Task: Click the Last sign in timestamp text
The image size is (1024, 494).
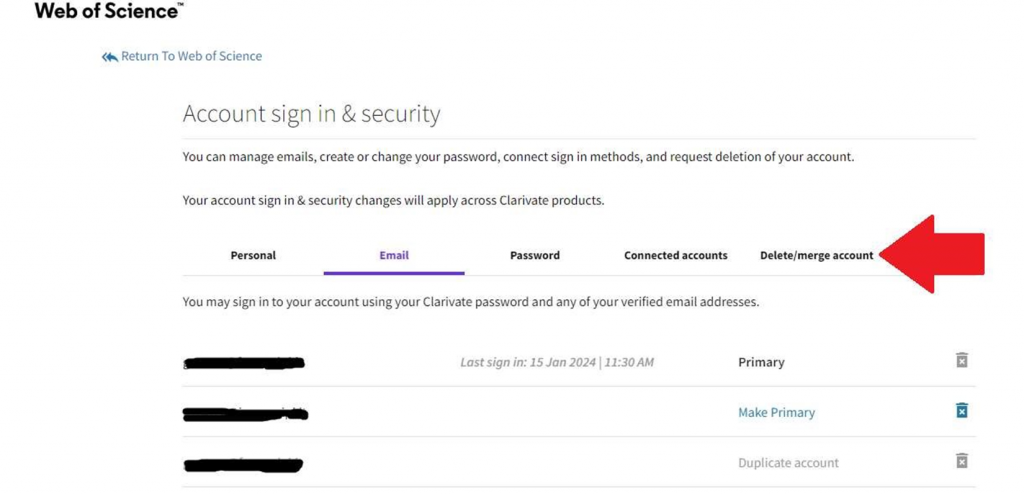Action: coord(557,362)
